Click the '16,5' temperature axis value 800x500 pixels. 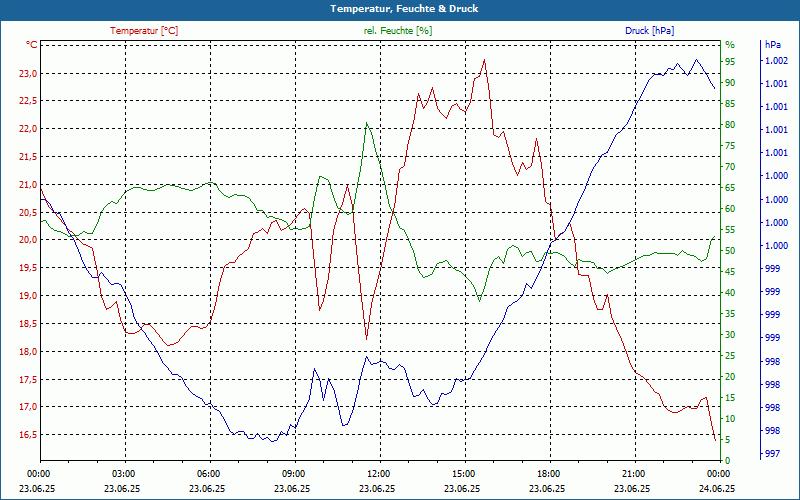(x=28, y=435)
